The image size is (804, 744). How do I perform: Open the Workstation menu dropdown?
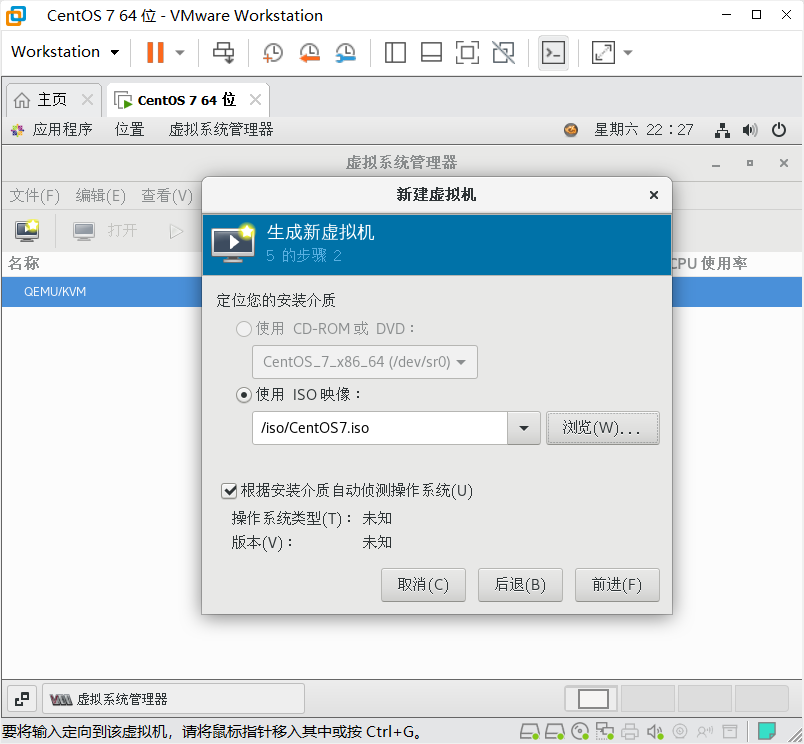click(x=65, y=52)
